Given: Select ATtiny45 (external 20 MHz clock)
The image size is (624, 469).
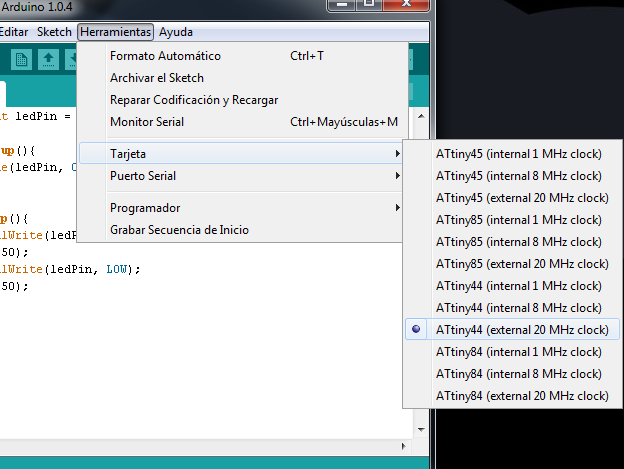Looking at the screenshot, I should (x=513, y=198).
